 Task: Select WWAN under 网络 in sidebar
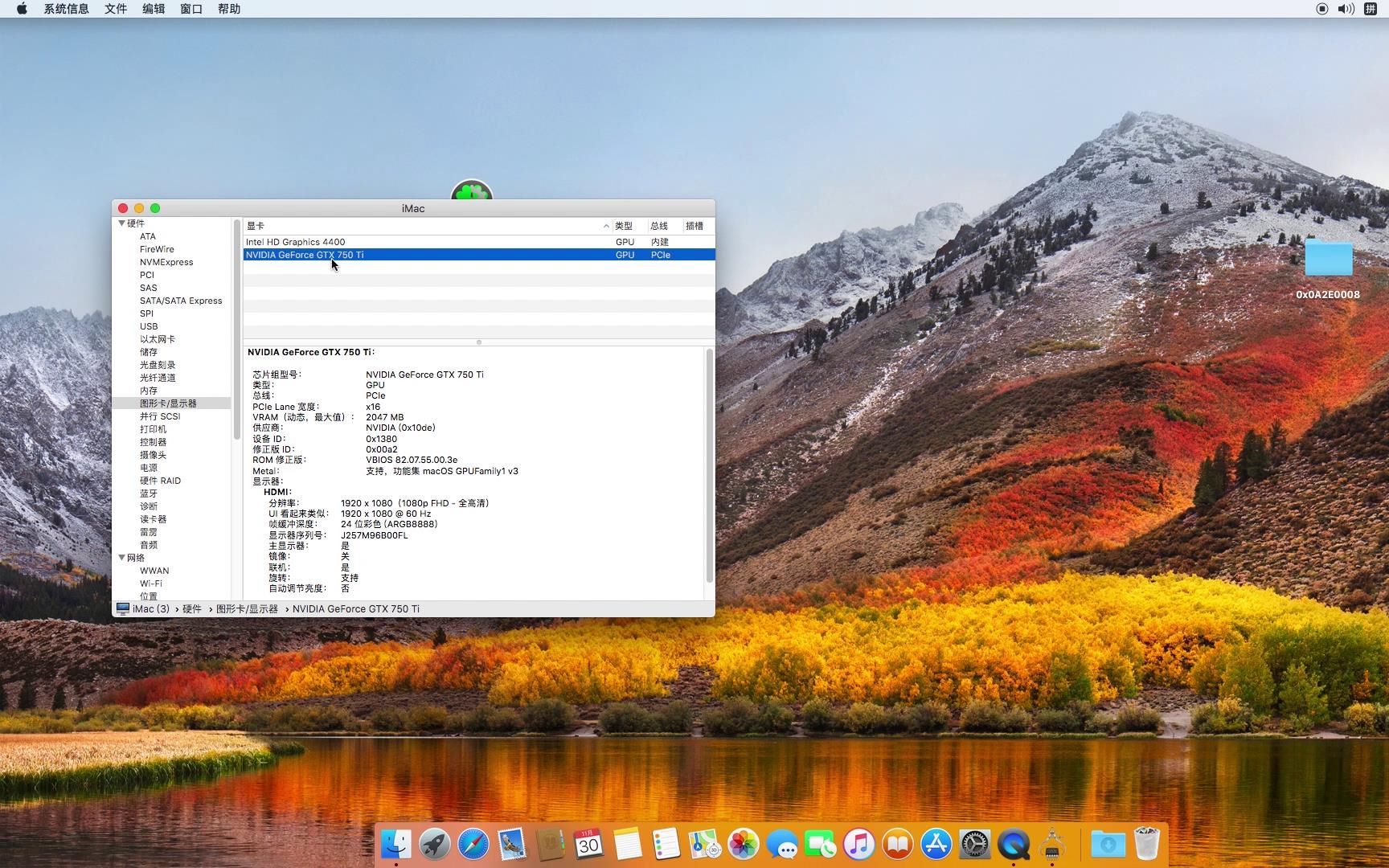pyautogui.click(x=154, y=571)
